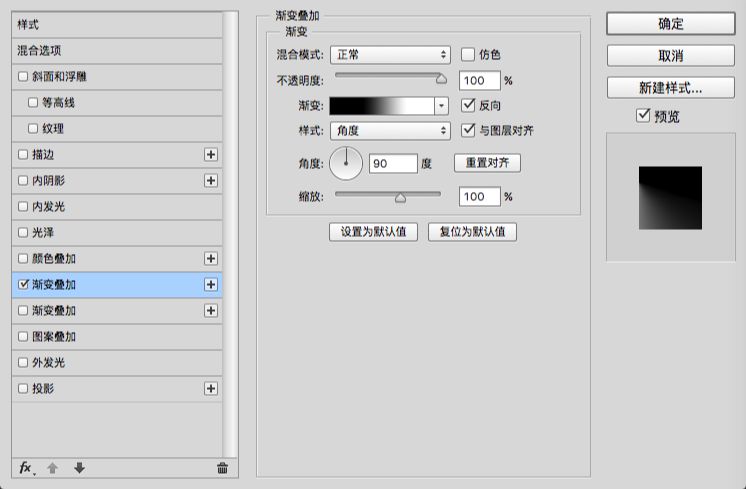Click the 缩放 slider handle

pyautogui.click(x=400, y=197)
